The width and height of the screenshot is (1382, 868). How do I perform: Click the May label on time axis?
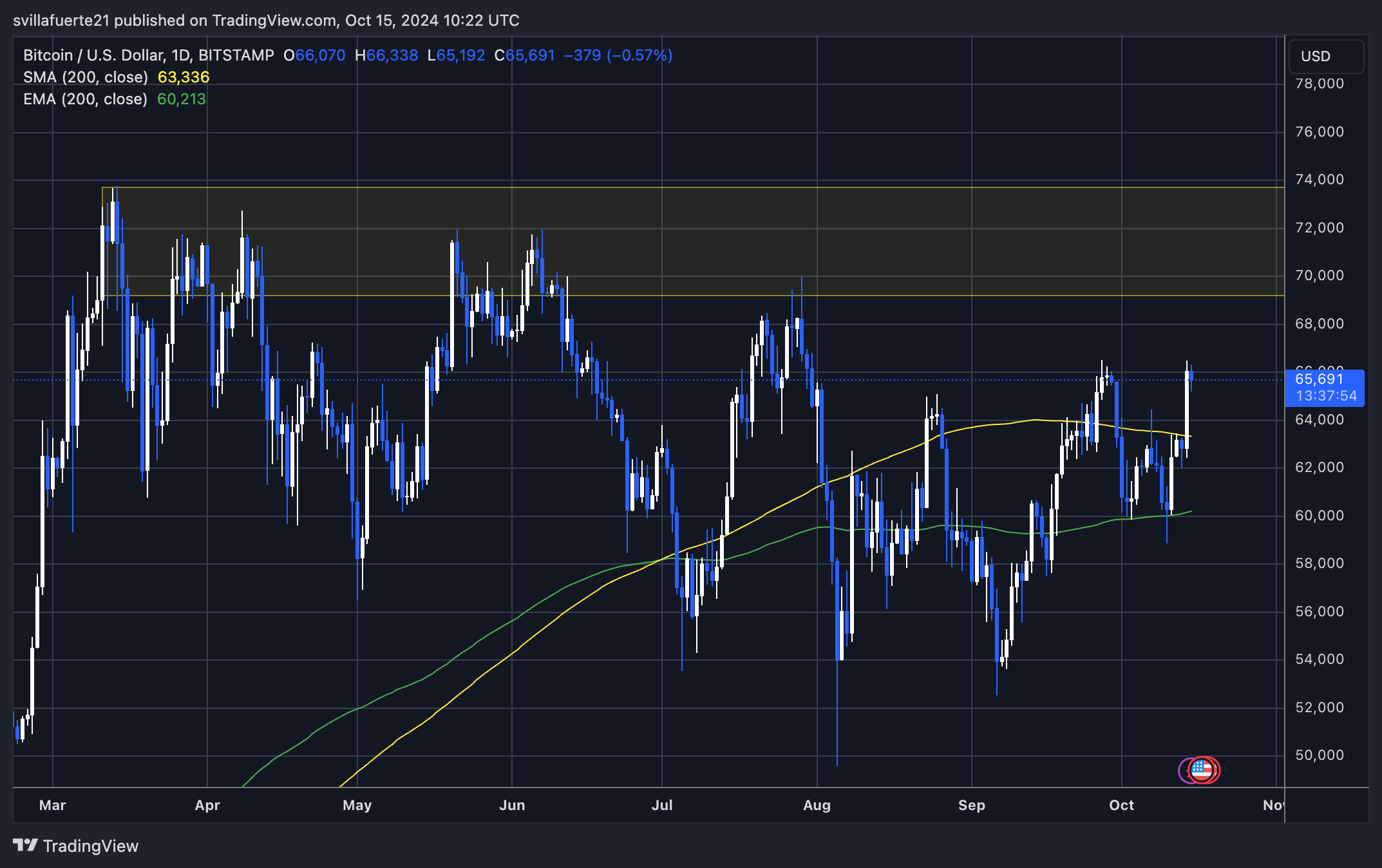(x=357, y=805)
